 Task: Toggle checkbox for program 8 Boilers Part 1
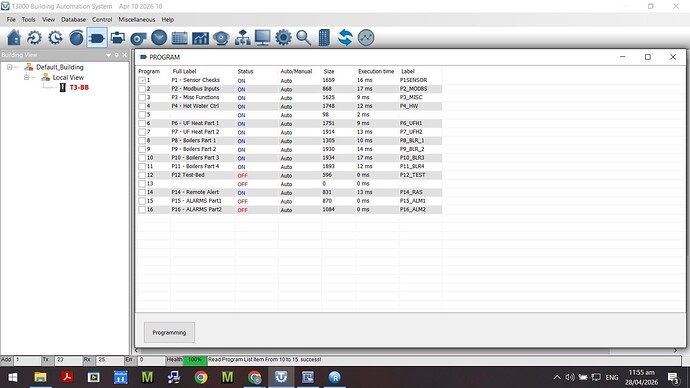pos(142,141)
